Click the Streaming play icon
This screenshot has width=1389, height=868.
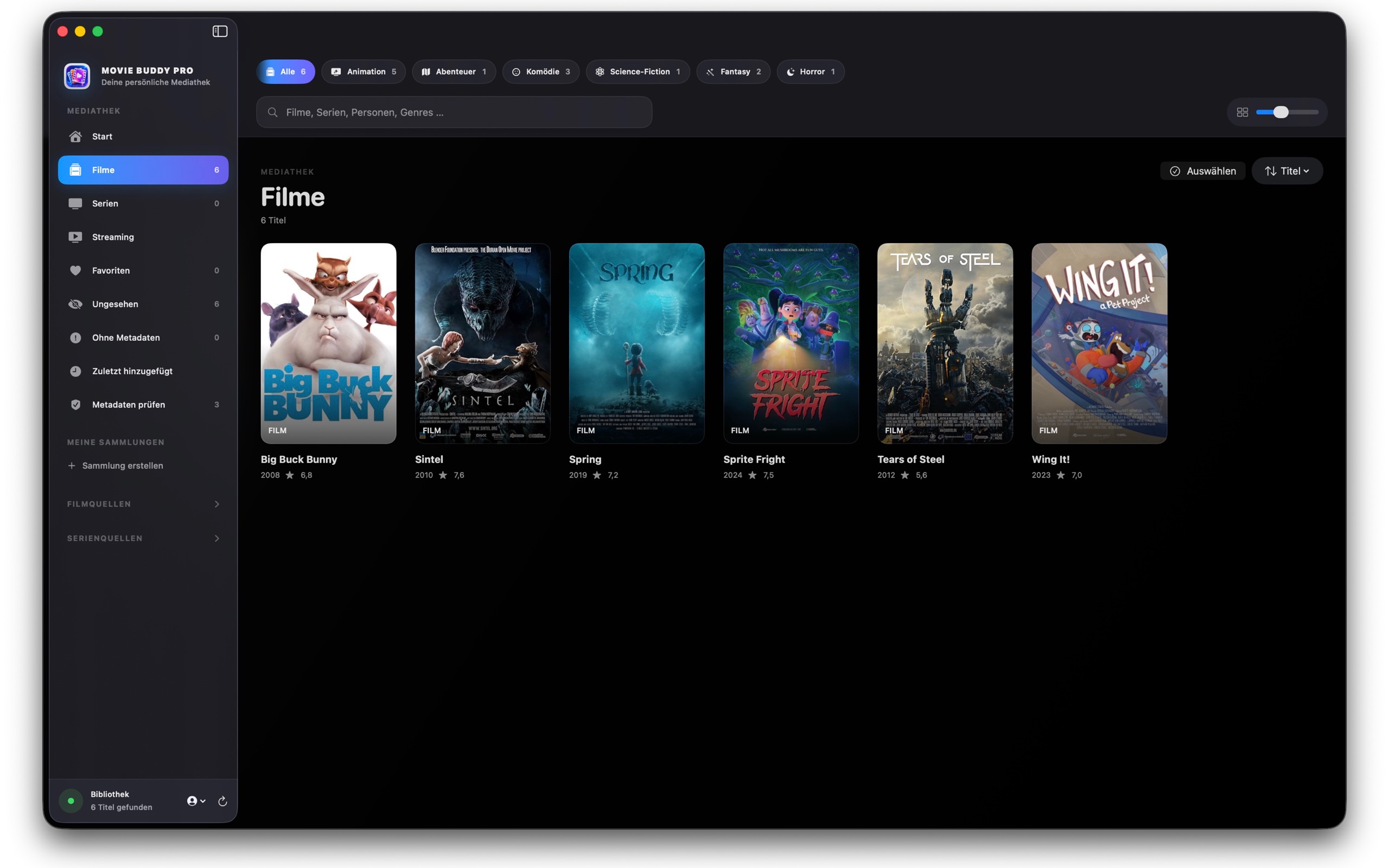pyautogui.click(x=75, y=237)
